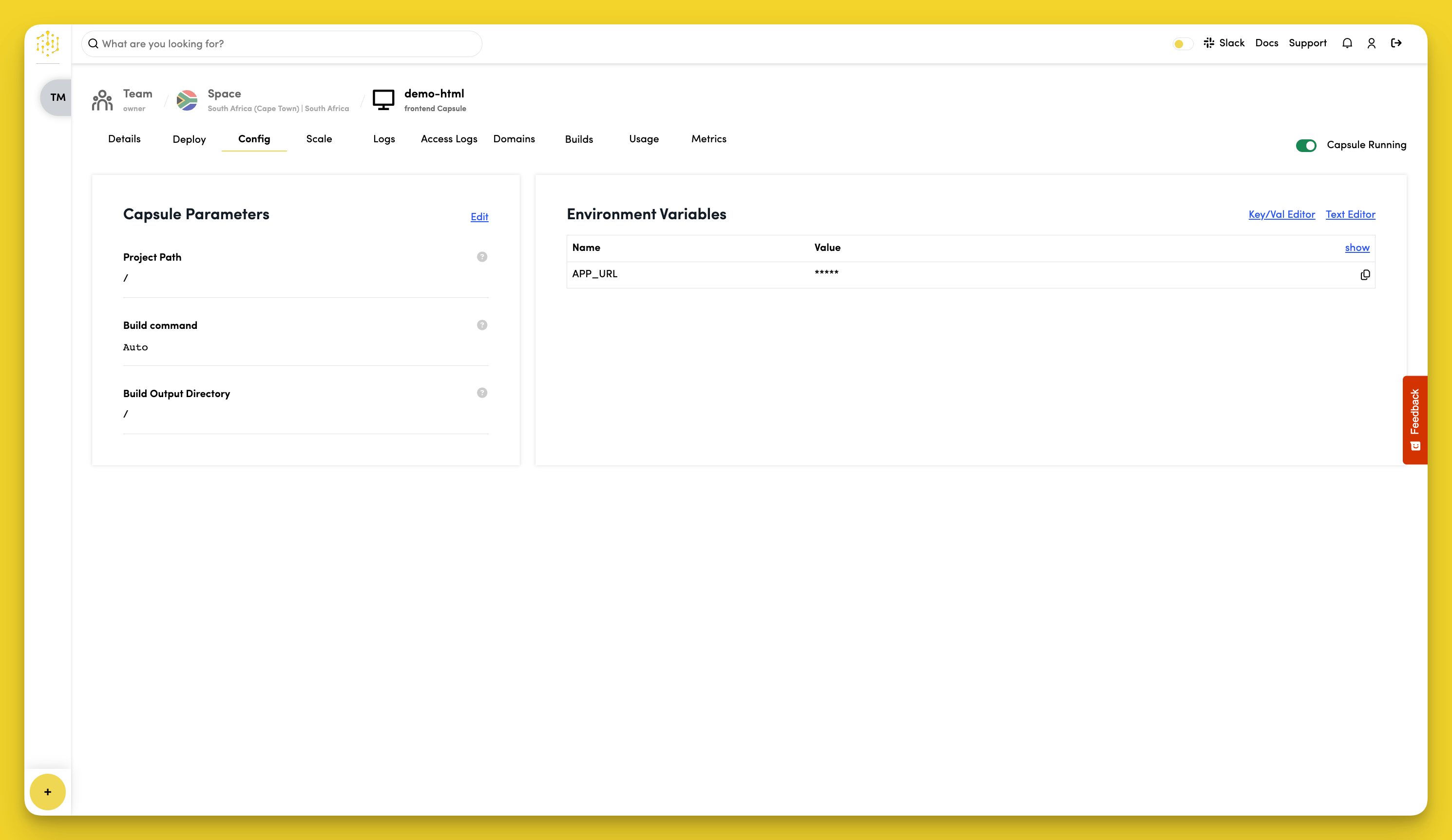1452x840 pixels.
Task: Click the search field at the top
Action: [x=281, y=43]
